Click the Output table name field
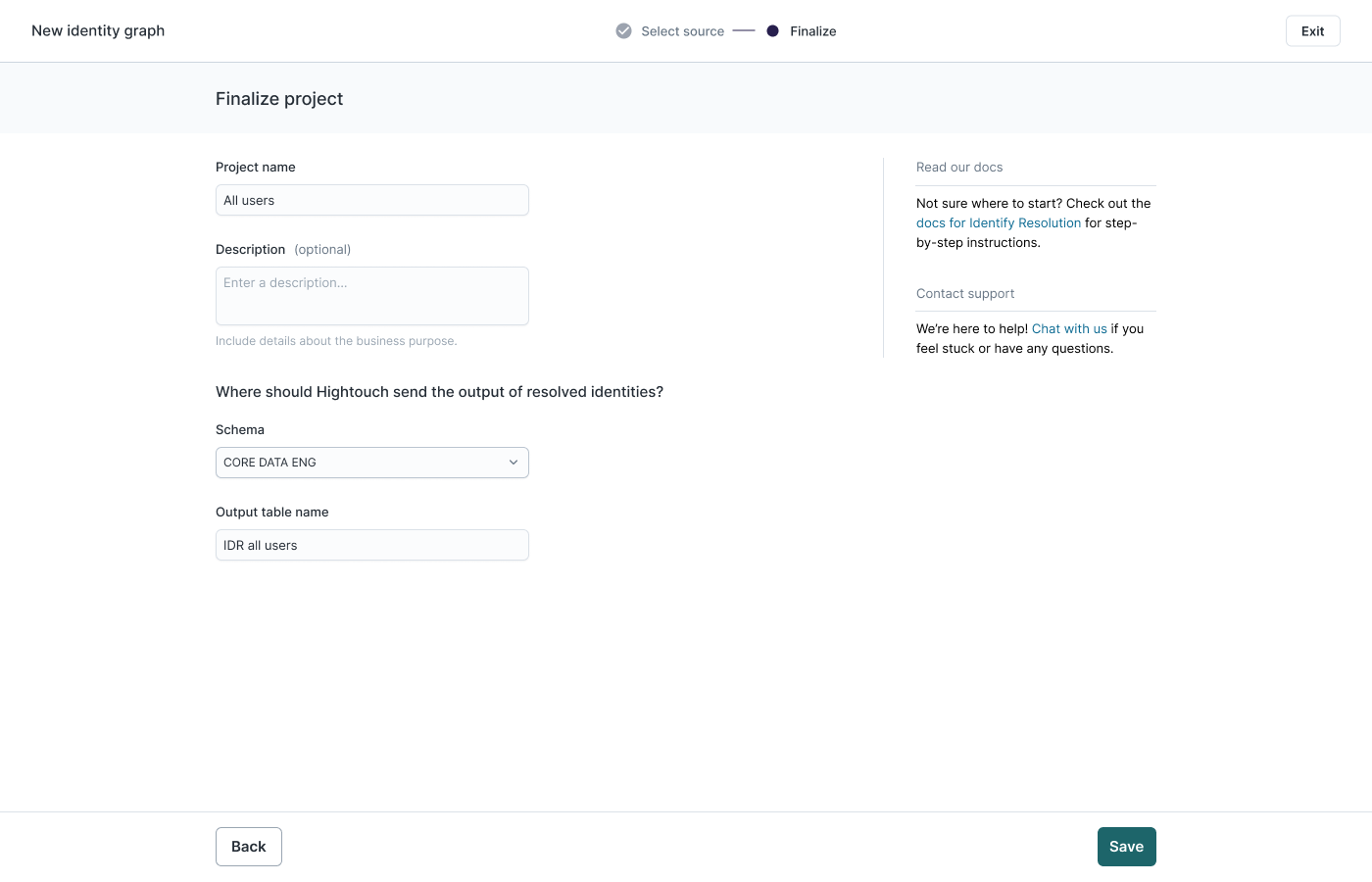This screenshot has width=1372, height=882. coord(372,545)
